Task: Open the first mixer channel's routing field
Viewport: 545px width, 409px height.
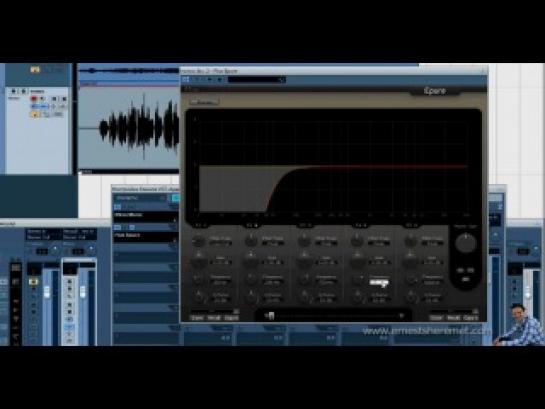Action: [x=43, y=235]
